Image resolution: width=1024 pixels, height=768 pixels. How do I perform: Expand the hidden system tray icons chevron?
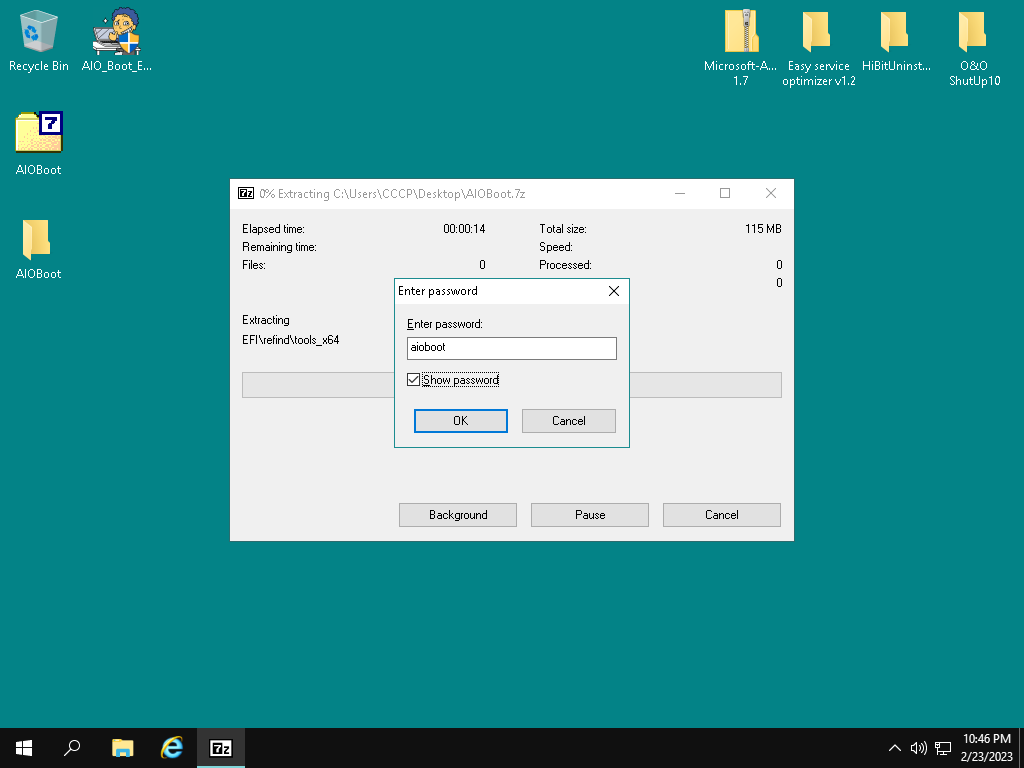pos(895,748)
